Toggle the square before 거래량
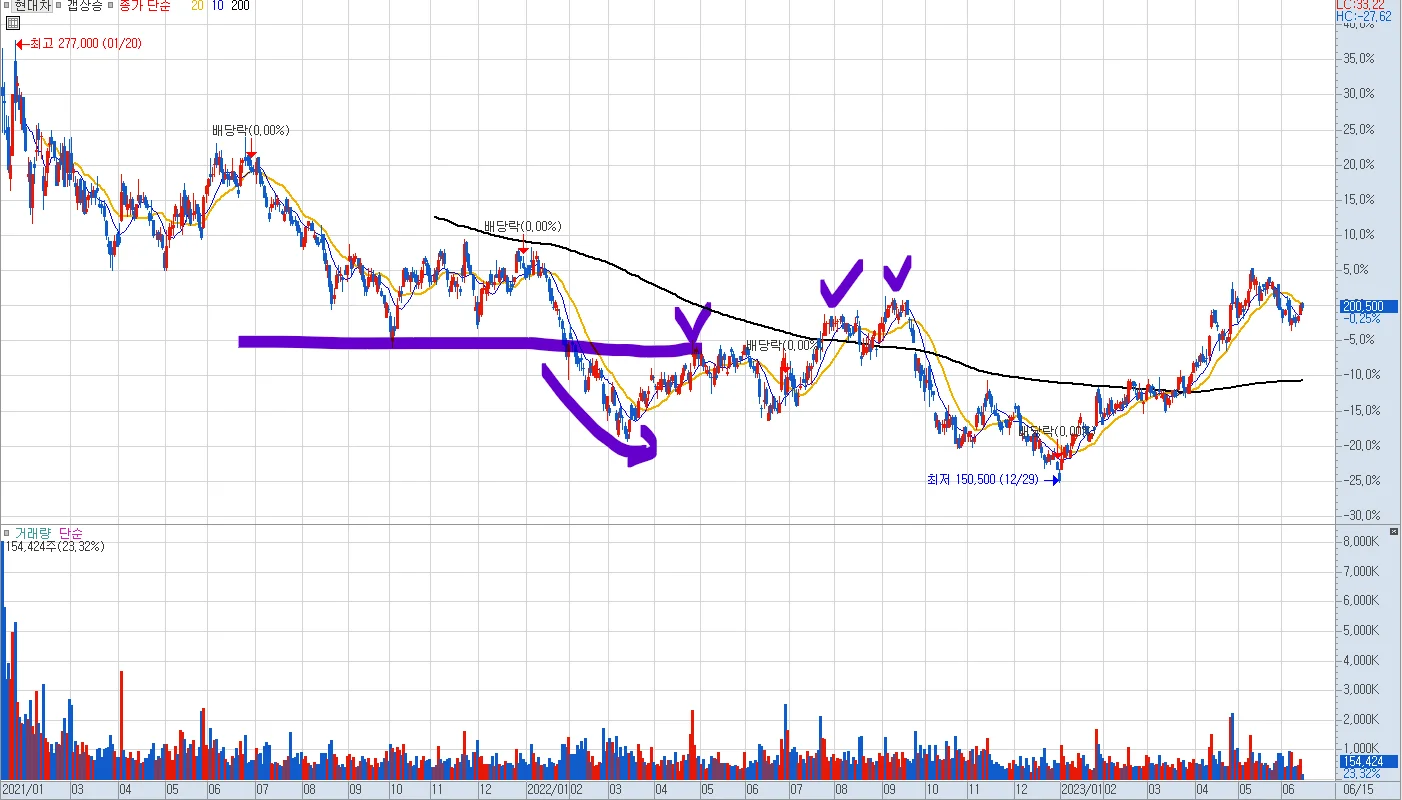 [7, 533]
